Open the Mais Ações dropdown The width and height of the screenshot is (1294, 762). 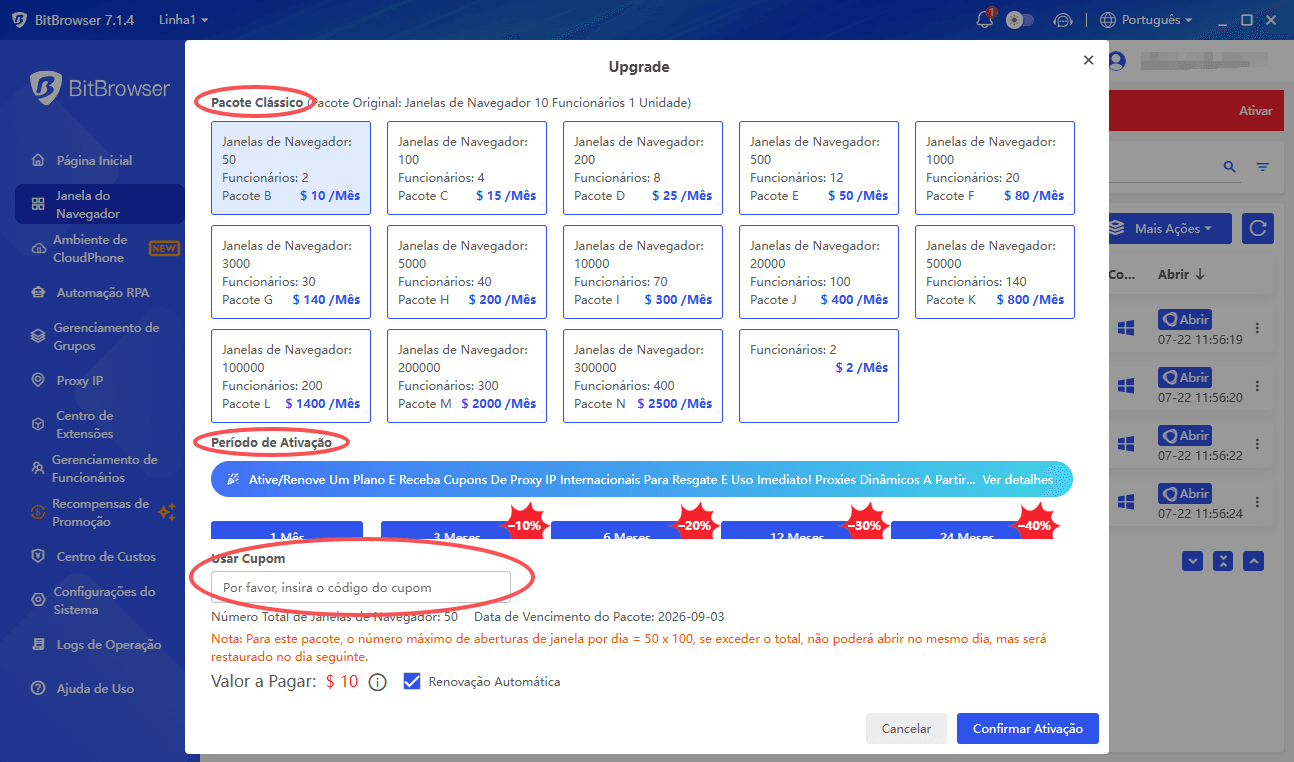1168,229
